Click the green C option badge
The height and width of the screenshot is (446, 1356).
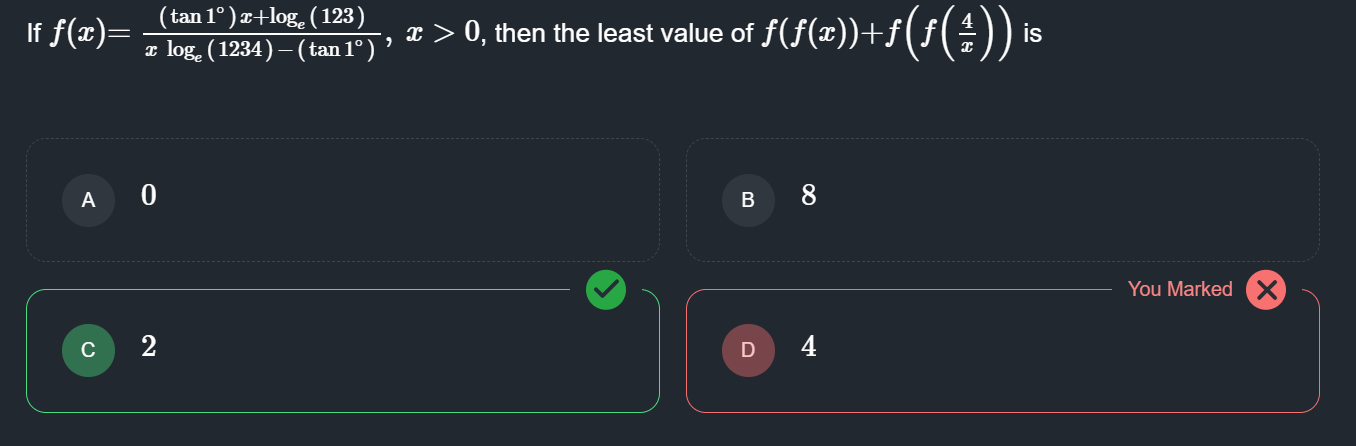coord(88,349)
